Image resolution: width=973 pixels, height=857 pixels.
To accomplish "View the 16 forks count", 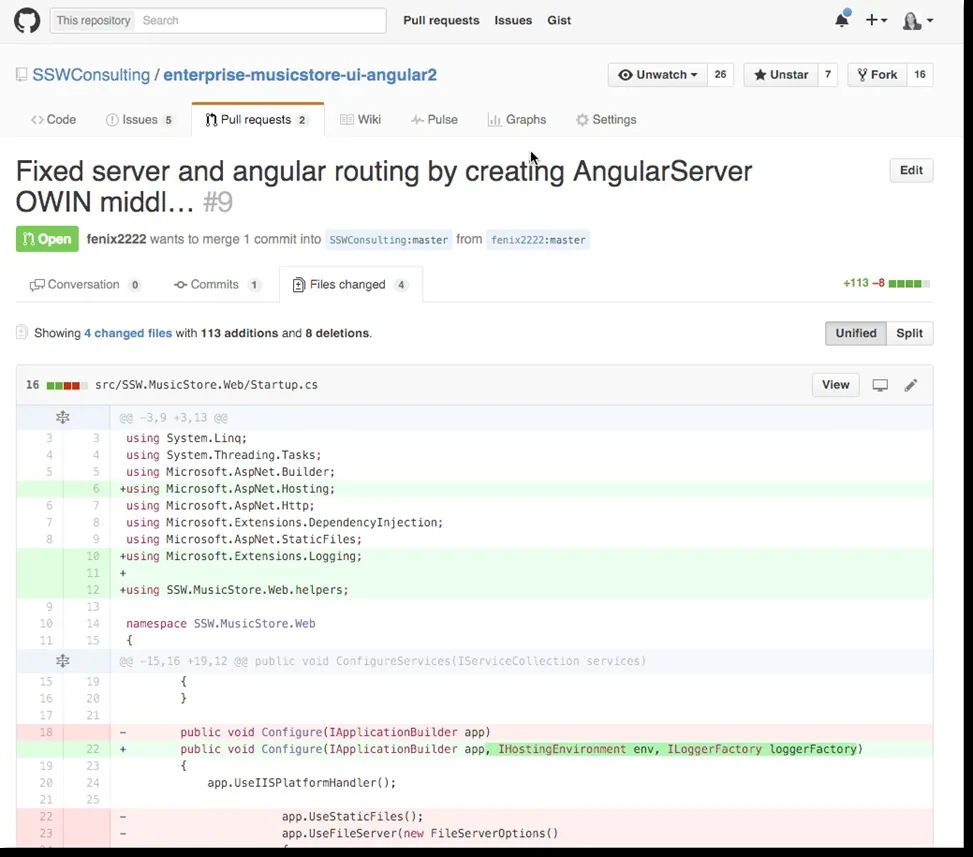I will point(920,74).
